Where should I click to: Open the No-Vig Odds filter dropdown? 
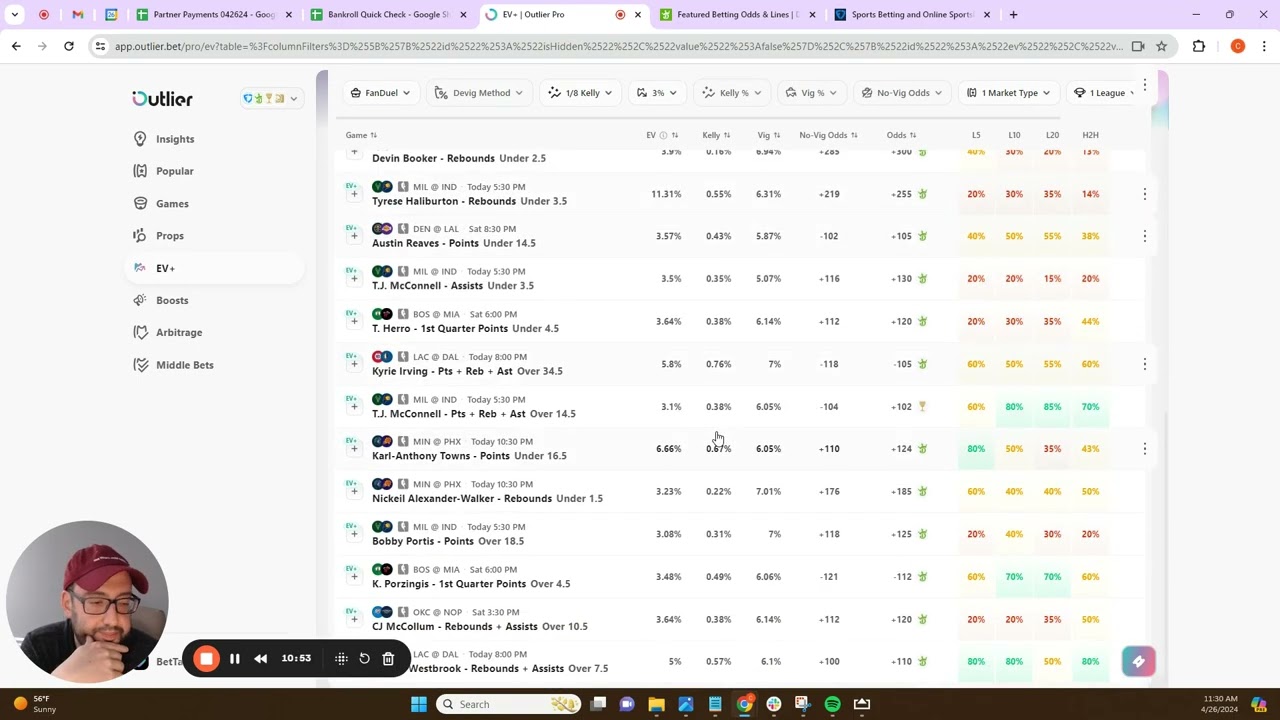point(902,93)
